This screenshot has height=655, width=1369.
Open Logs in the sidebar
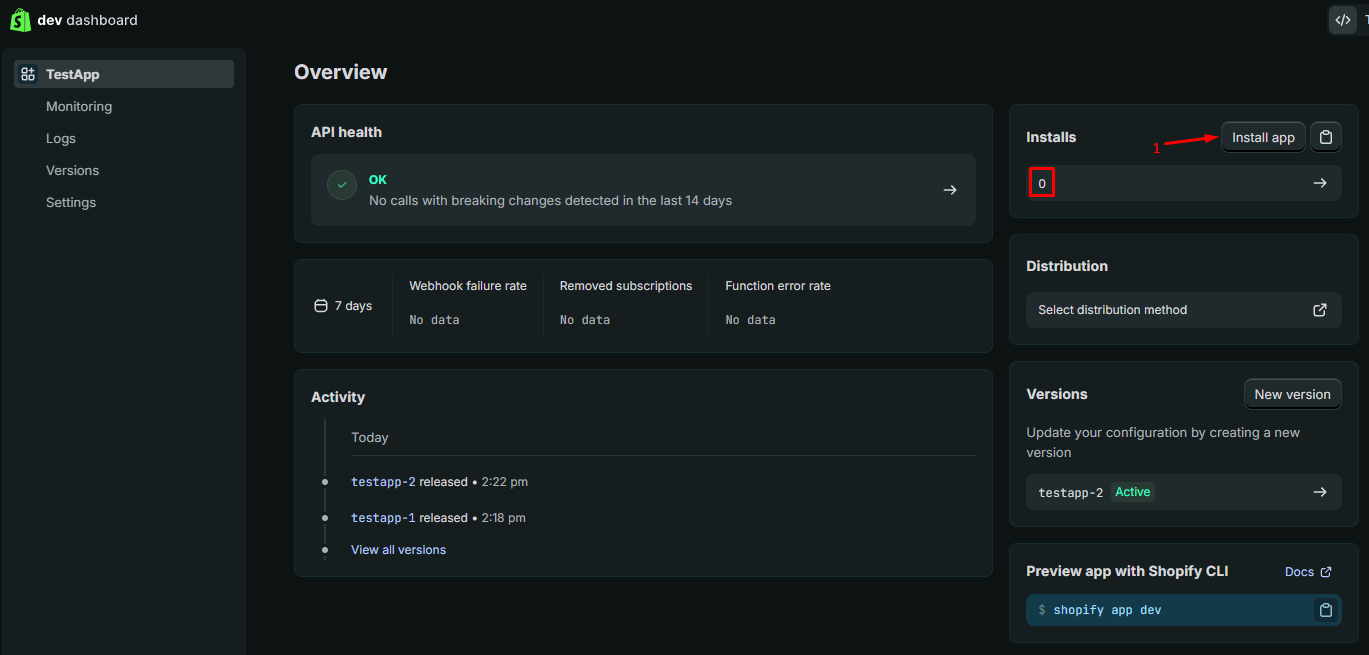(x=61, y=138)
